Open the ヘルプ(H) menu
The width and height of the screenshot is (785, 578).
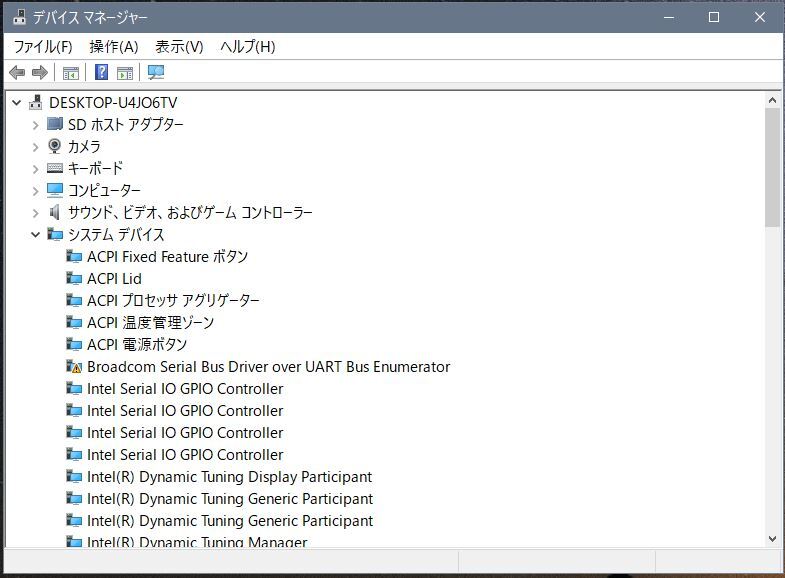248,47
